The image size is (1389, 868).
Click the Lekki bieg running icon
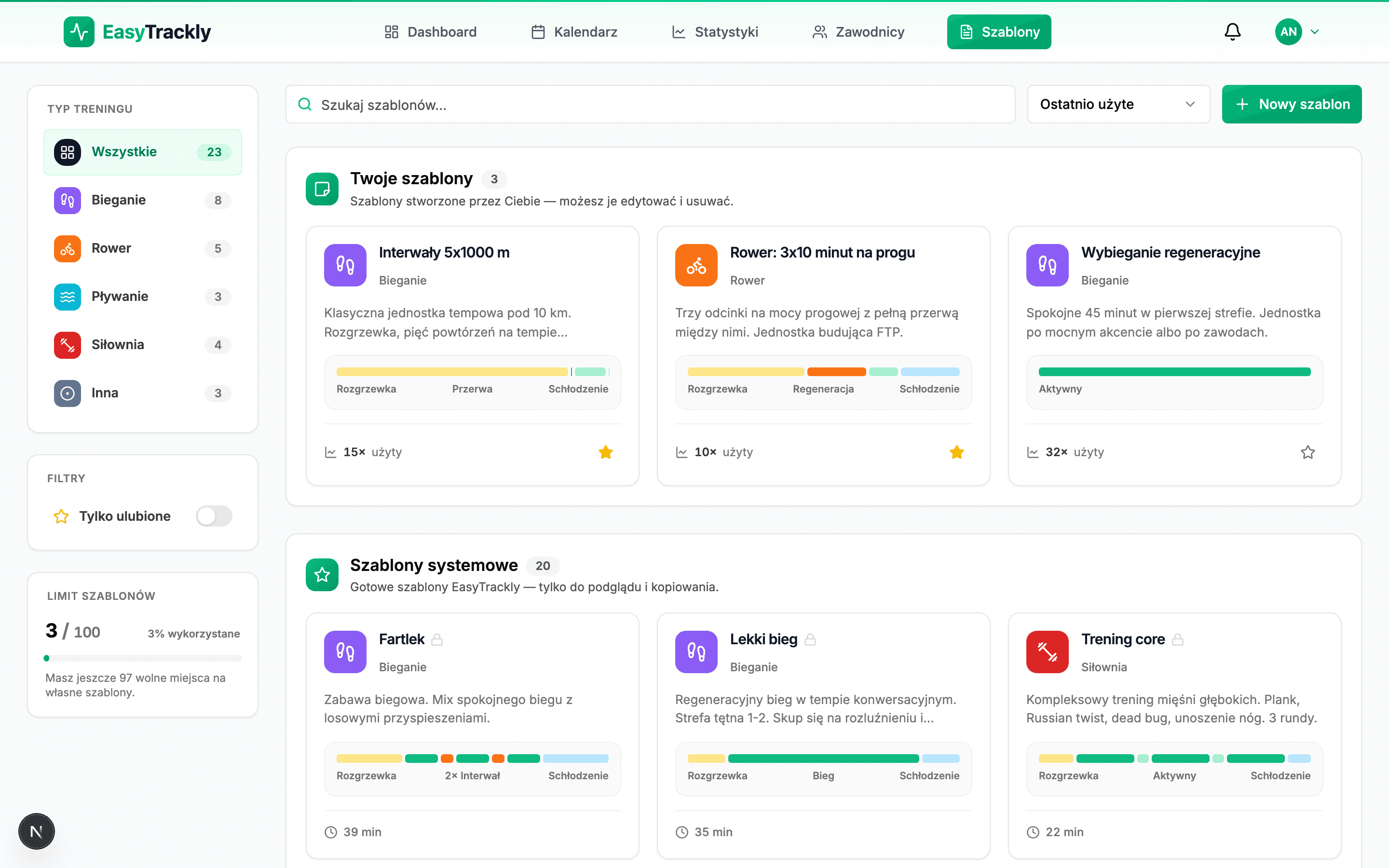(x=696, y=652)
